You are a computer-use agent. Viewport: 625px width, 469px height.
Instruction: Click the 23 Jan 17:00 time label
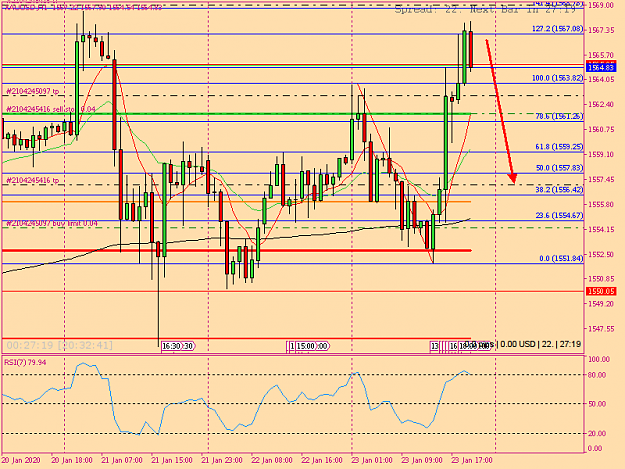click(x=472, y=460)
